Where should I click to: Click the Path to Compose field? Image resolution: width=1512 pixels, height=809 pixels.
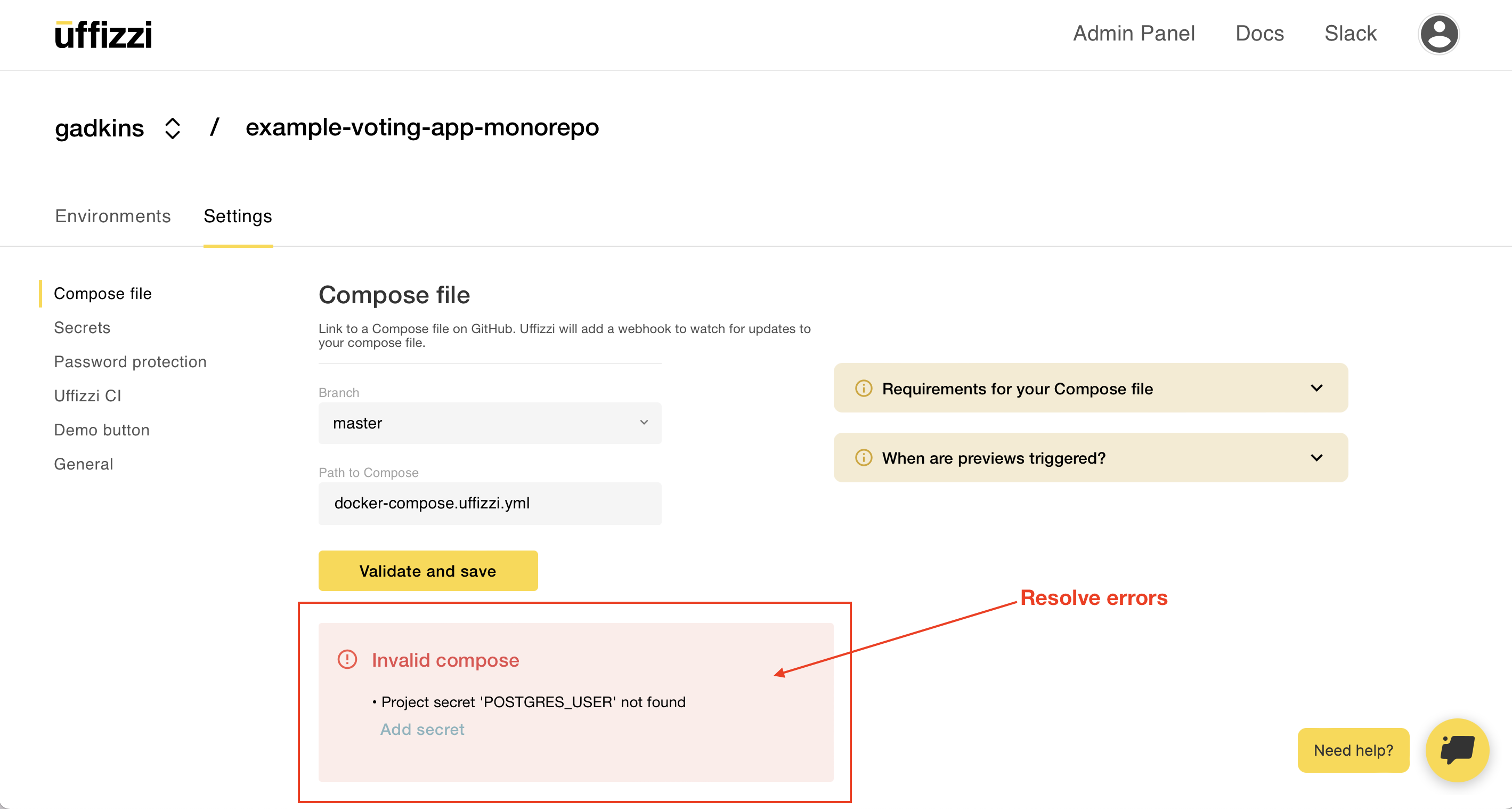coord(489,503)
